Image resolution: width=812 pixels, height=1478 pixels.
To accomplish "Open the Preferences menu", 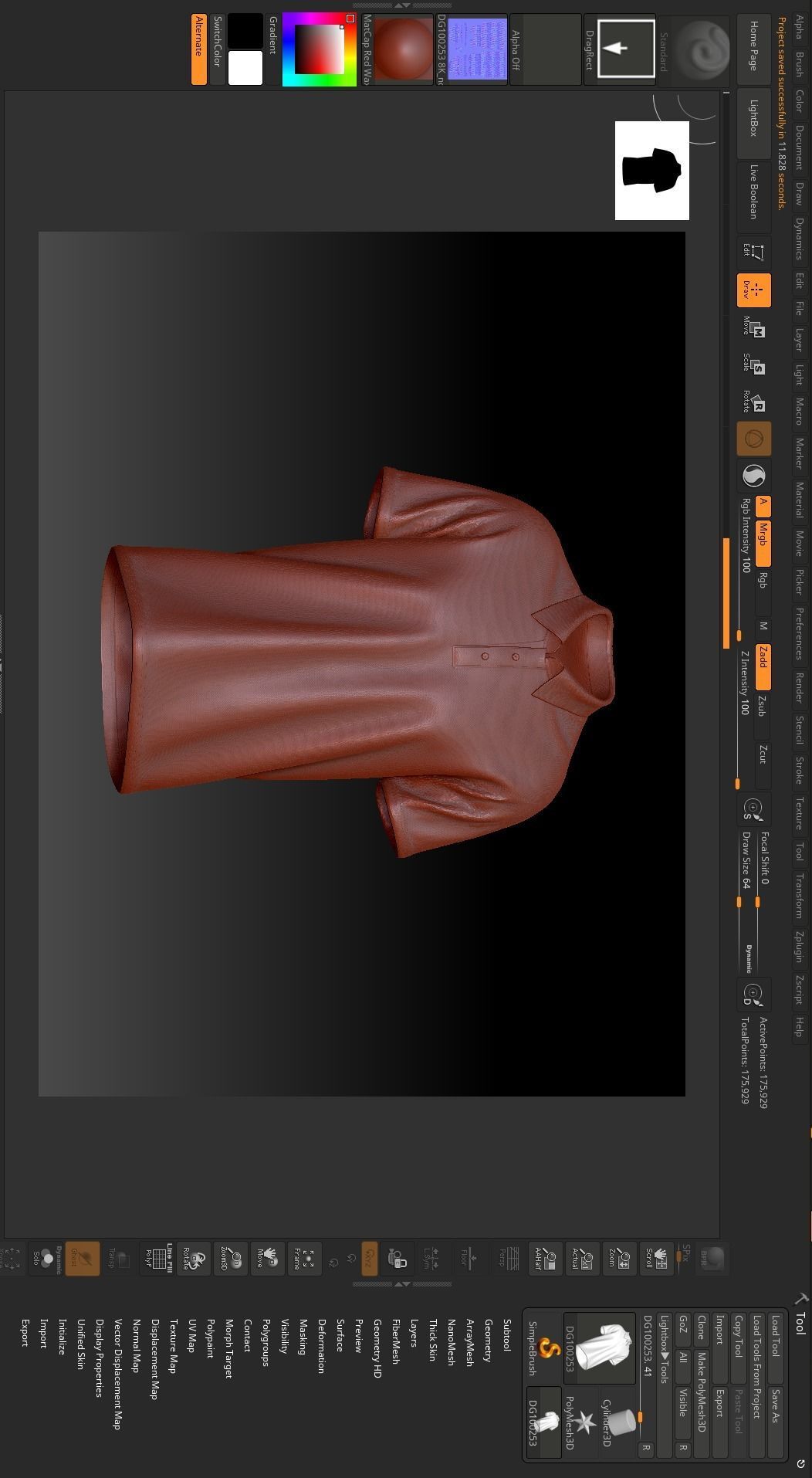I will [x=799, y=633].
